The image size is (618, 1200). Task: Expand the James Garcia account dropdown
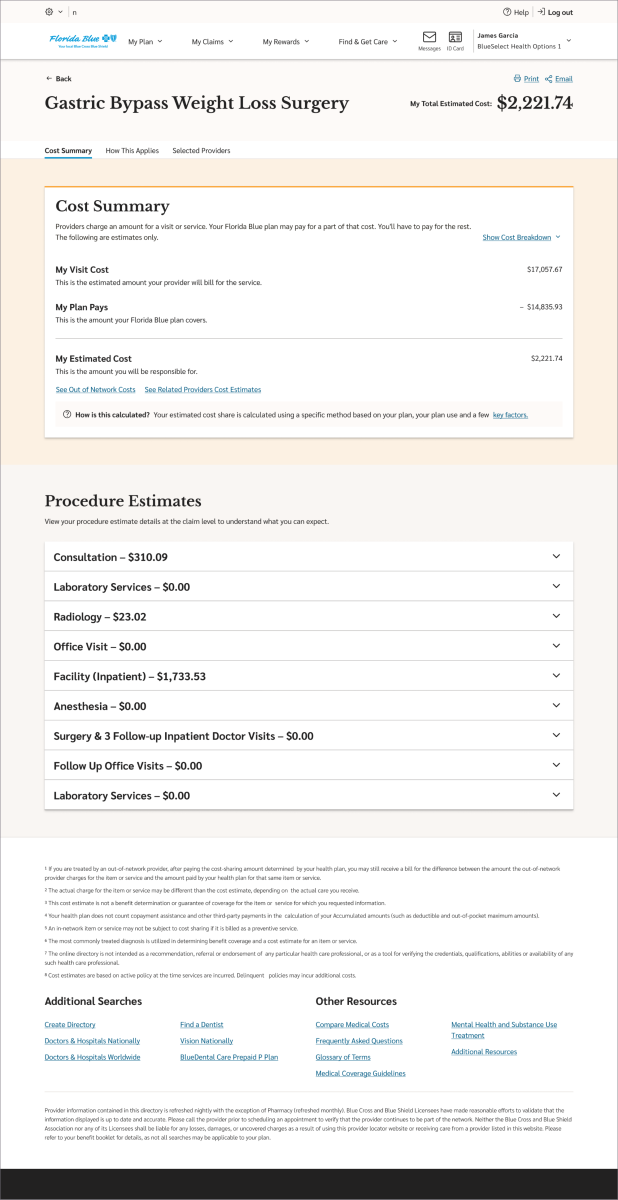(569, 41)
